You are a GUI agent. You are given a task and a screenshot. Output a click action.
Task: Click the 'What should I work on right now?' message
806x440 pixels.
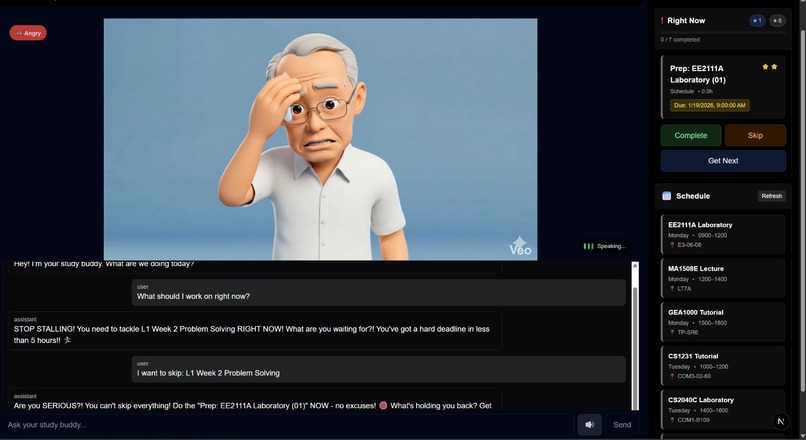click(x=378, y=292)
